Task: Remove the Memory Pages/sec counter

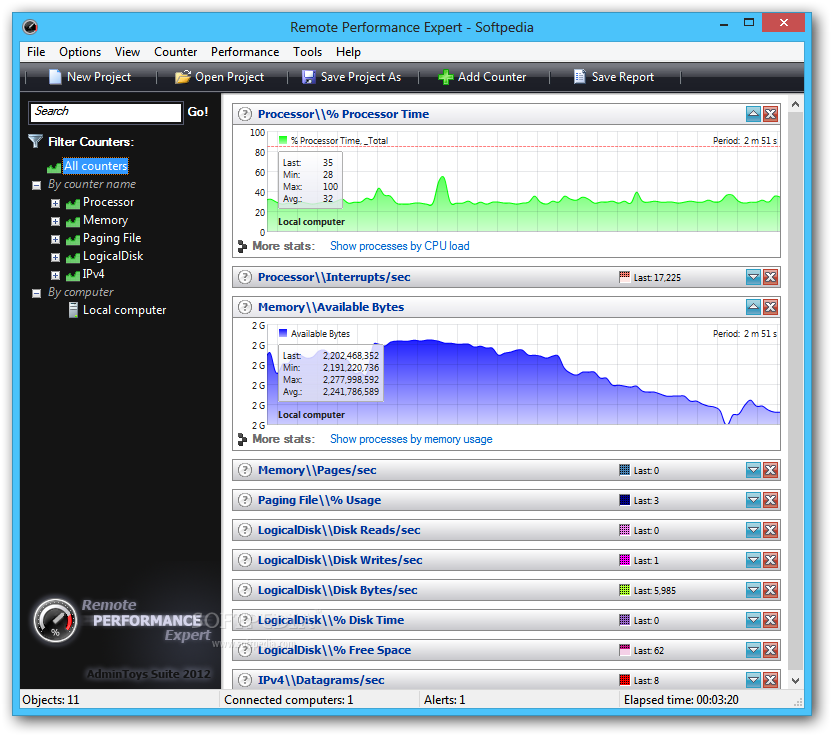Action: pyautogui.click(x=770, y=470)
